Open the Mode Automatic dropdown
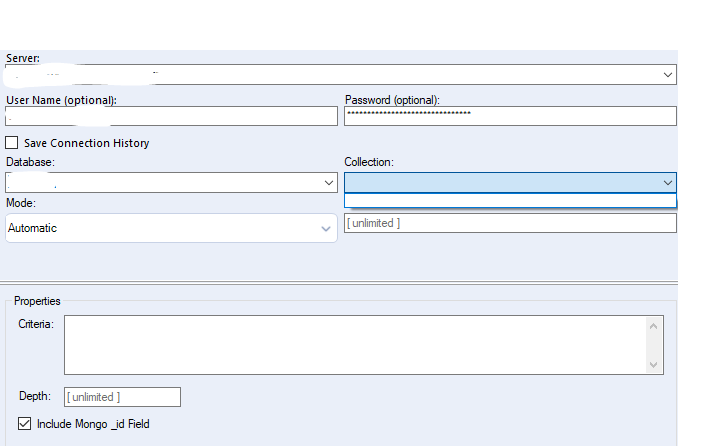Viewport: 716px width, 446px height. point(171,228)
